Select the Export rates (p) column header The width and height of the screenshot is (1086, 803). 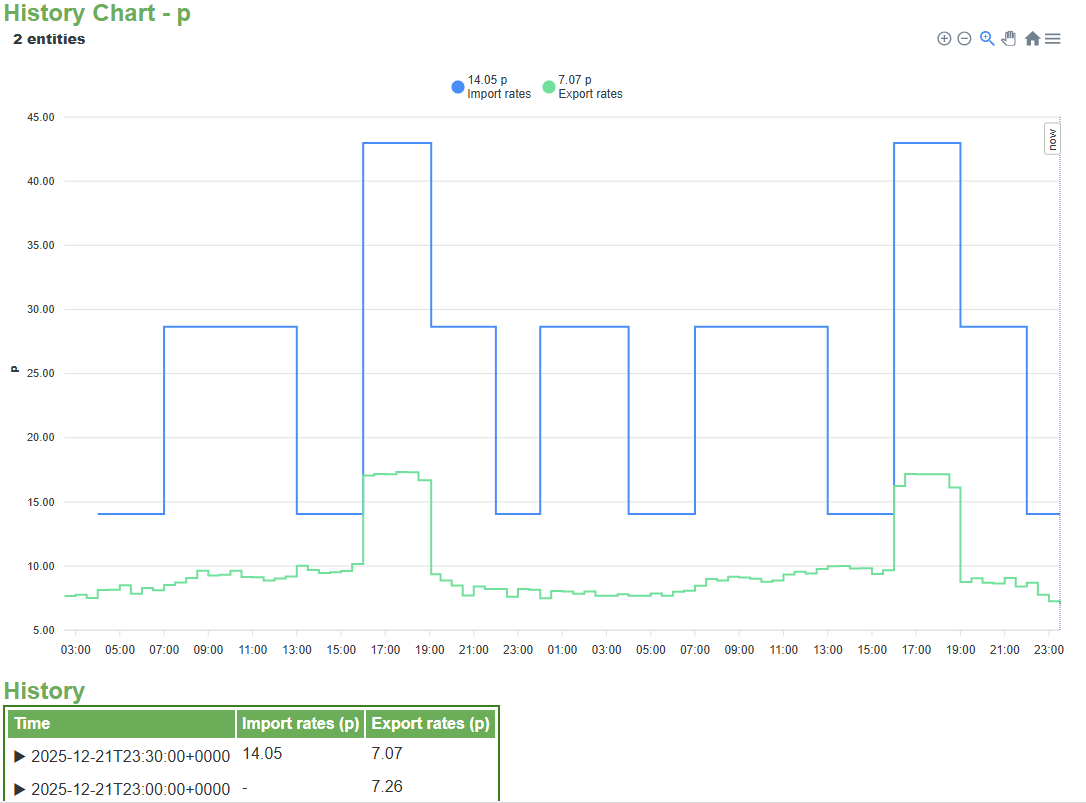(x=429, y=723)
